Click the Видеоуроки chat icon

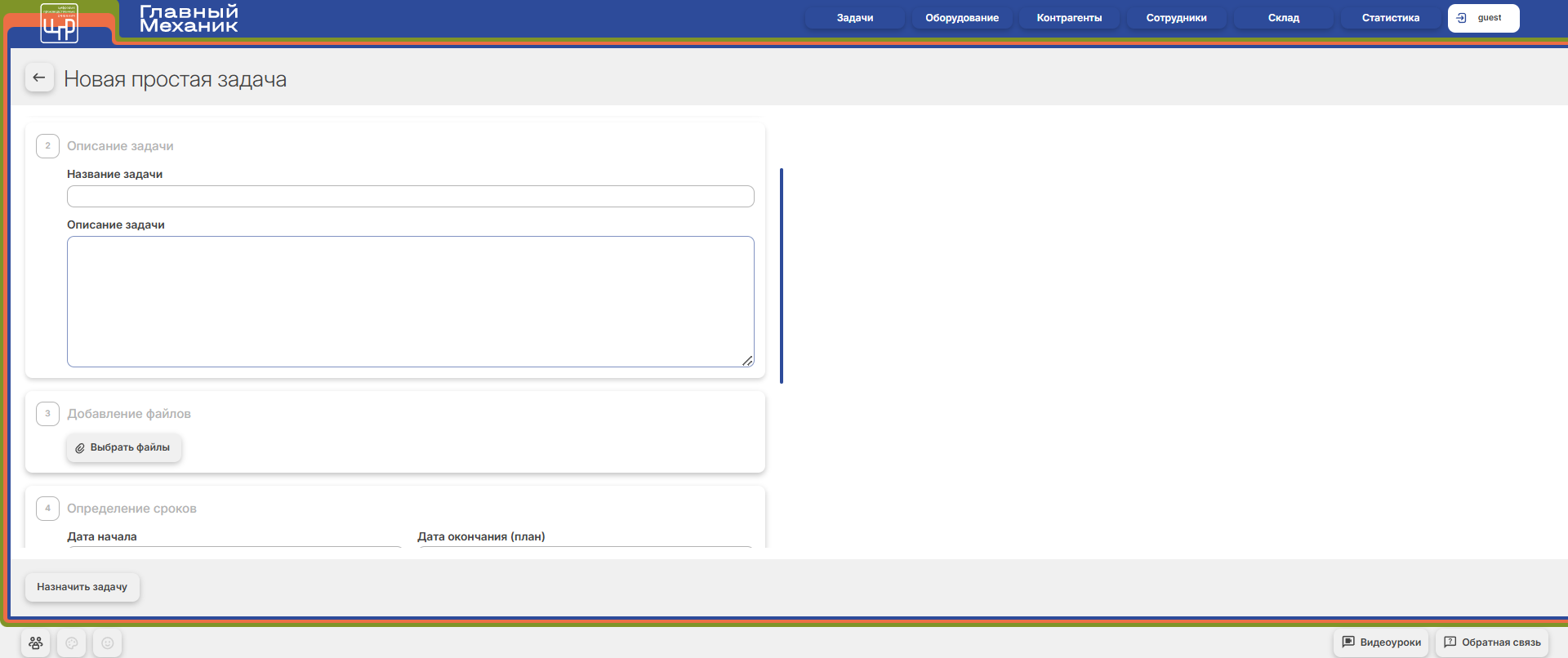click(x=1348, y=642)
